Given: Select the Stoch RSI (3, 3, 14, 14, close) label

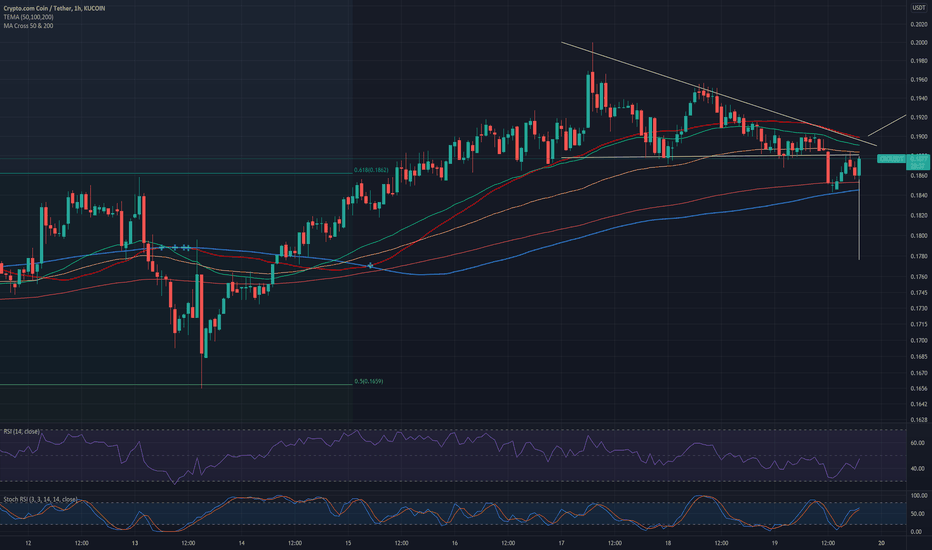Looking at the screenshot, I should coord(40,499).
